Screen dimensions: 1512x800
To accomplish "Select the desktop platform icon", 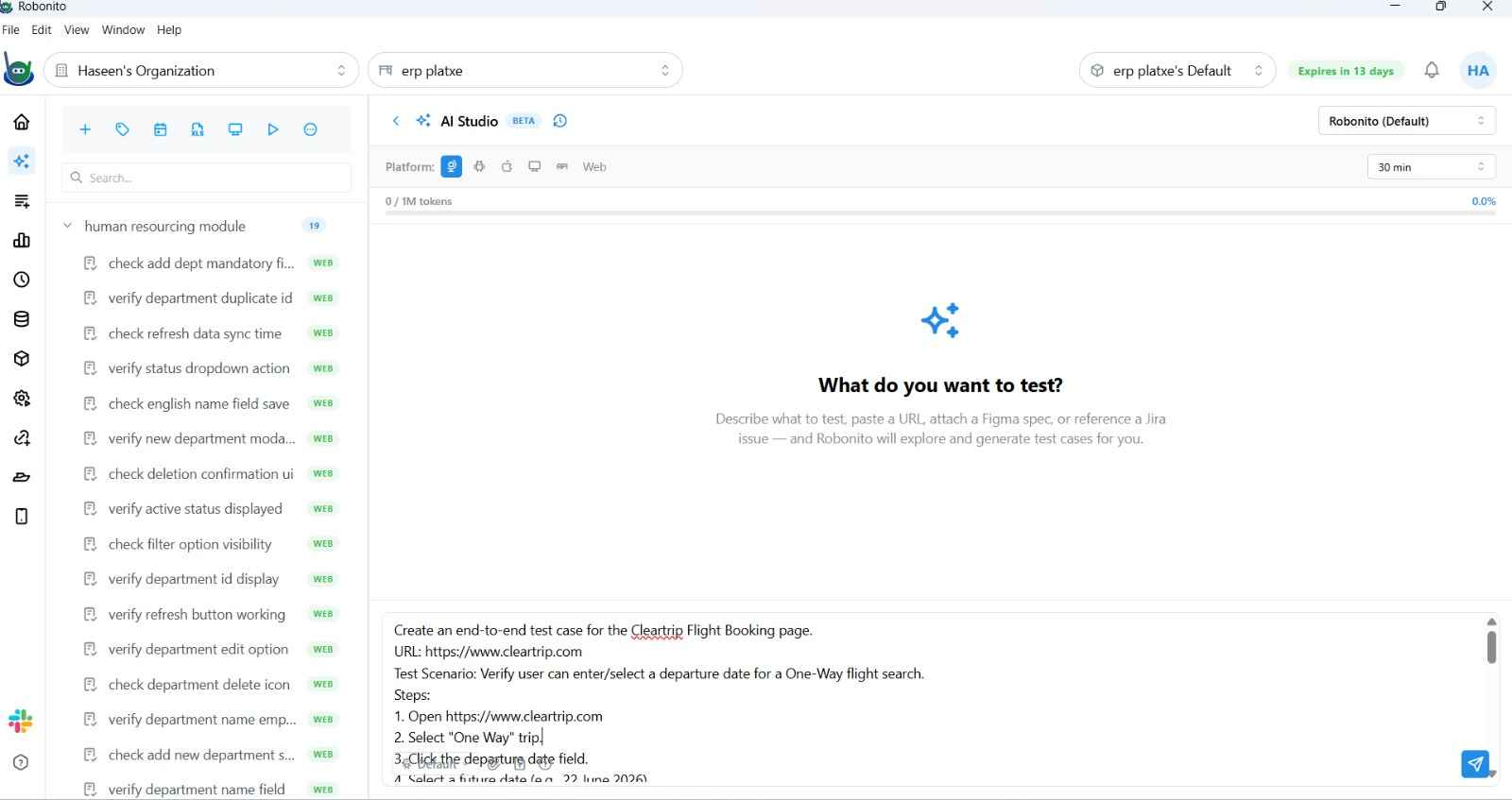I will [x=535, y=167].
